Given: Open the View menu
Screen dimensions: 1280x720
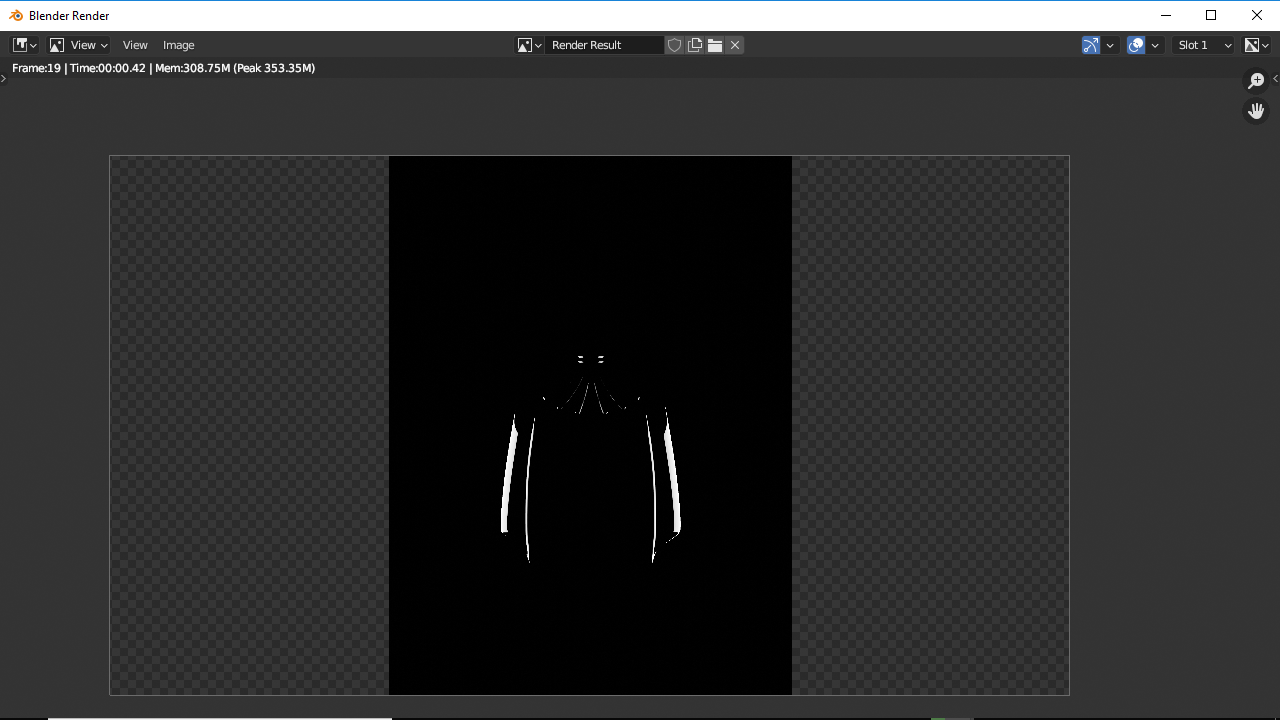Looking at the screenshot, I should click(135, 45).
